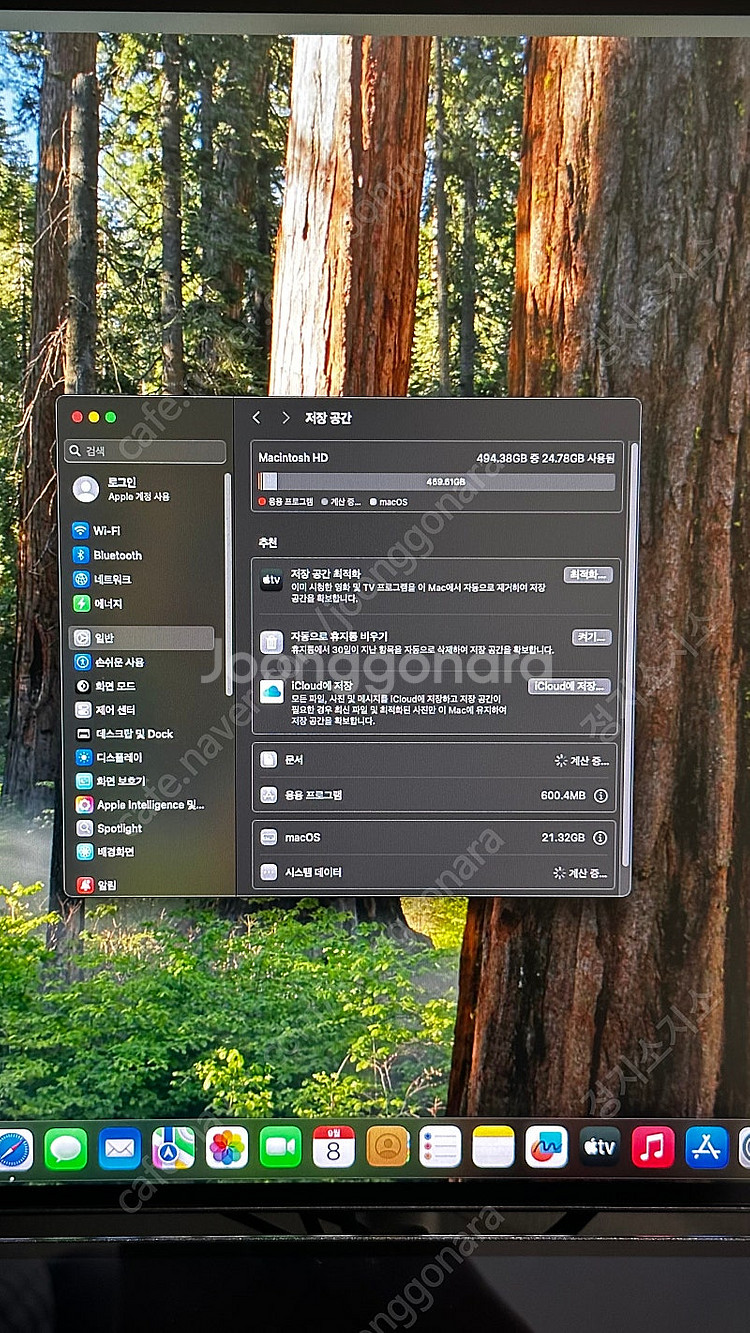Open Wi-Fi settings in the sidebar

107,531
